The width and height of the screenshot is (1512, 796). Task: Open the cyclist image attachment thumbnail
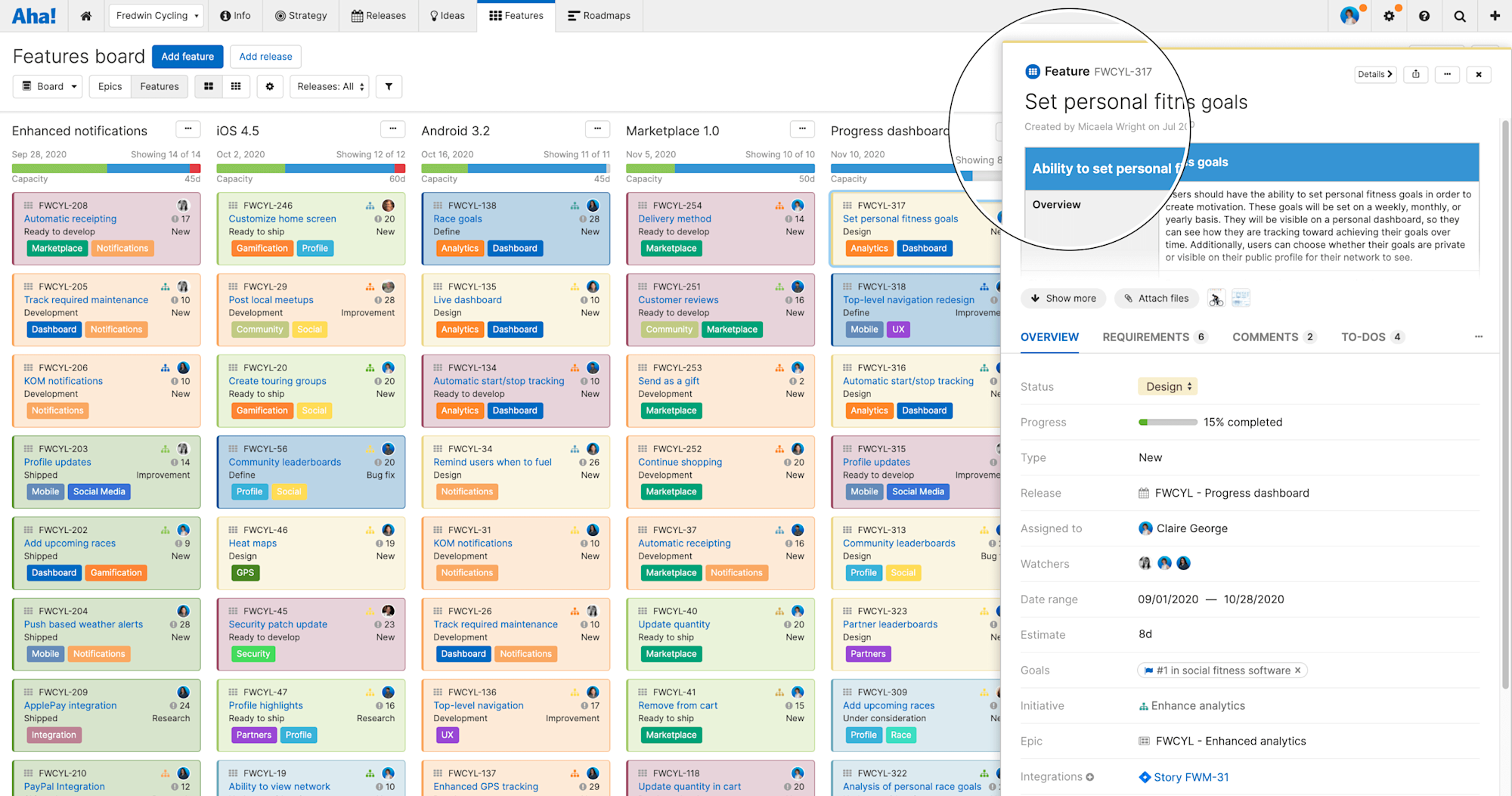[1216, 297]
